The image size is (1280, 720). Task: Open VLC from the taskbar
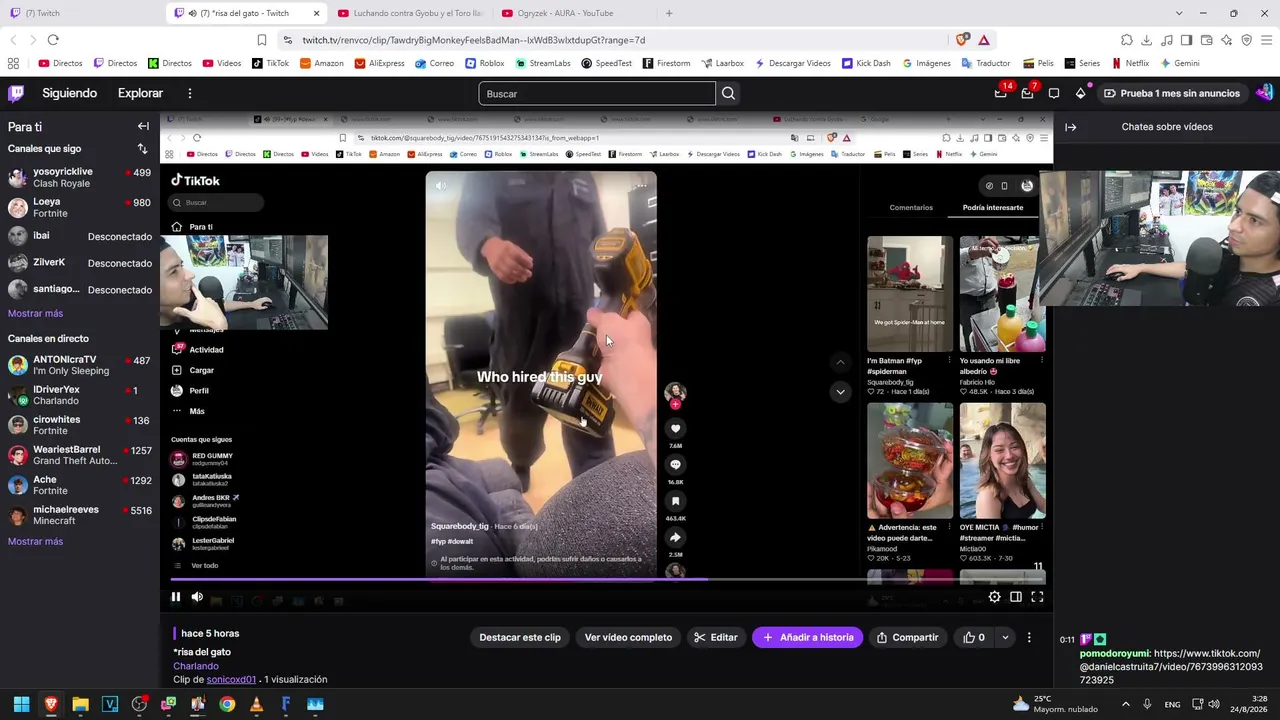click(256, 704)
